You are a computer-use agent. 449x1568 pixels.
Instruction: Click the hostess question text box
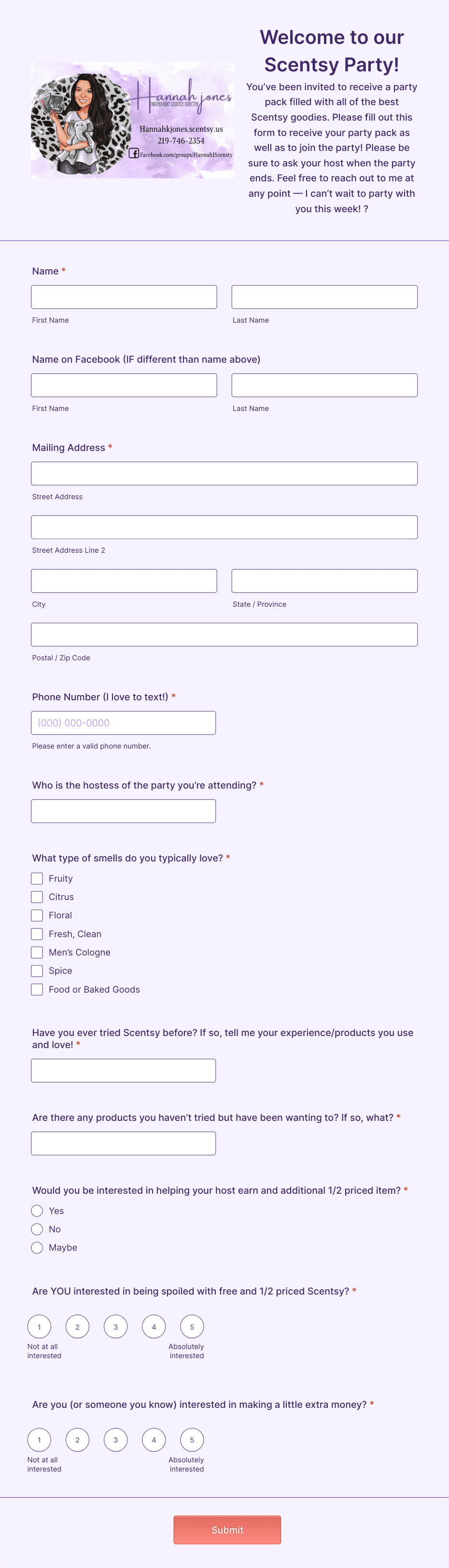tap(124, 811)
